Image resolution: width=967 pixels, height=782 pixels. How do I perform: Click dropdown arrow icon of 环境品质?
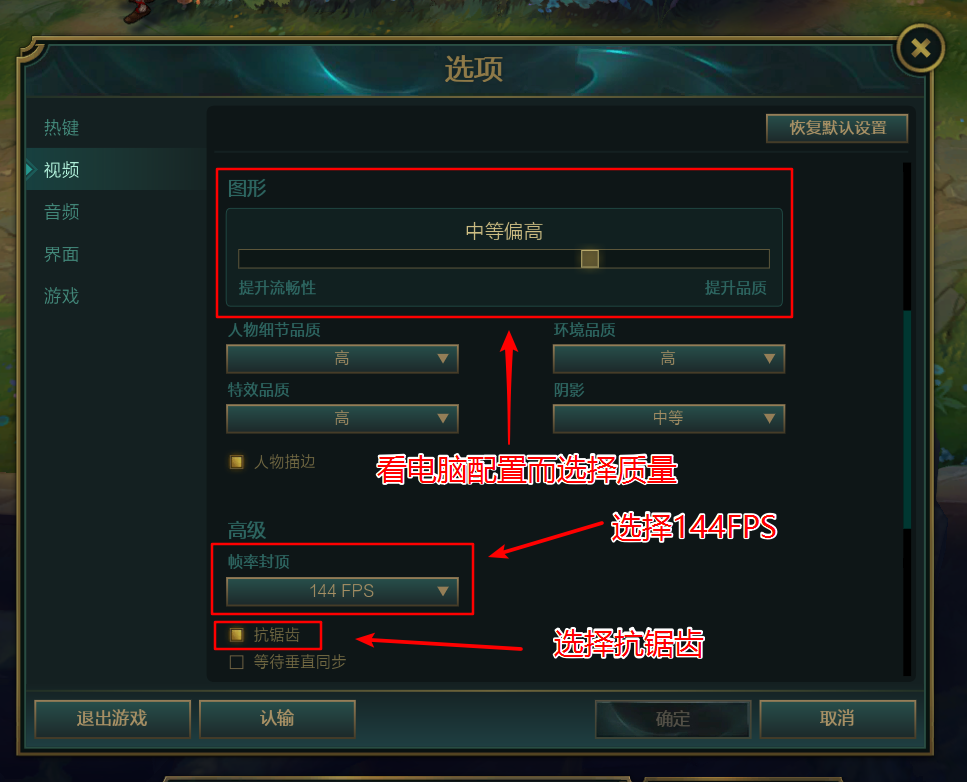769,358
